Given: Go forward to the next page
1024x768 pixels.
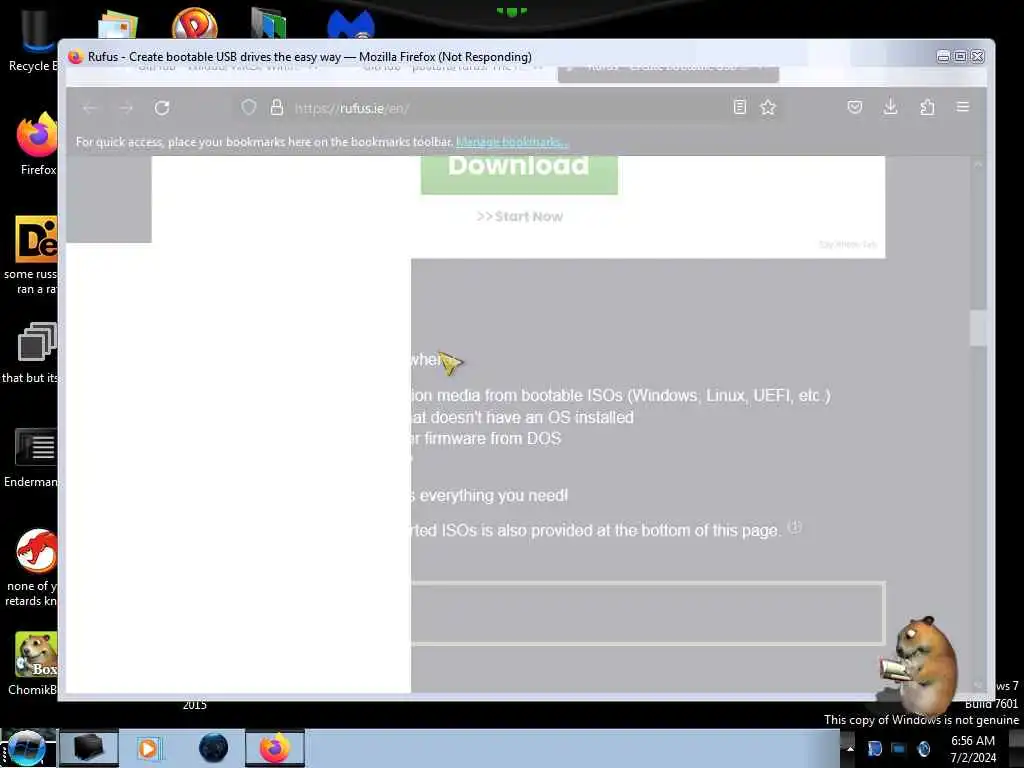Looking at the screenshot, I should 126,108.
